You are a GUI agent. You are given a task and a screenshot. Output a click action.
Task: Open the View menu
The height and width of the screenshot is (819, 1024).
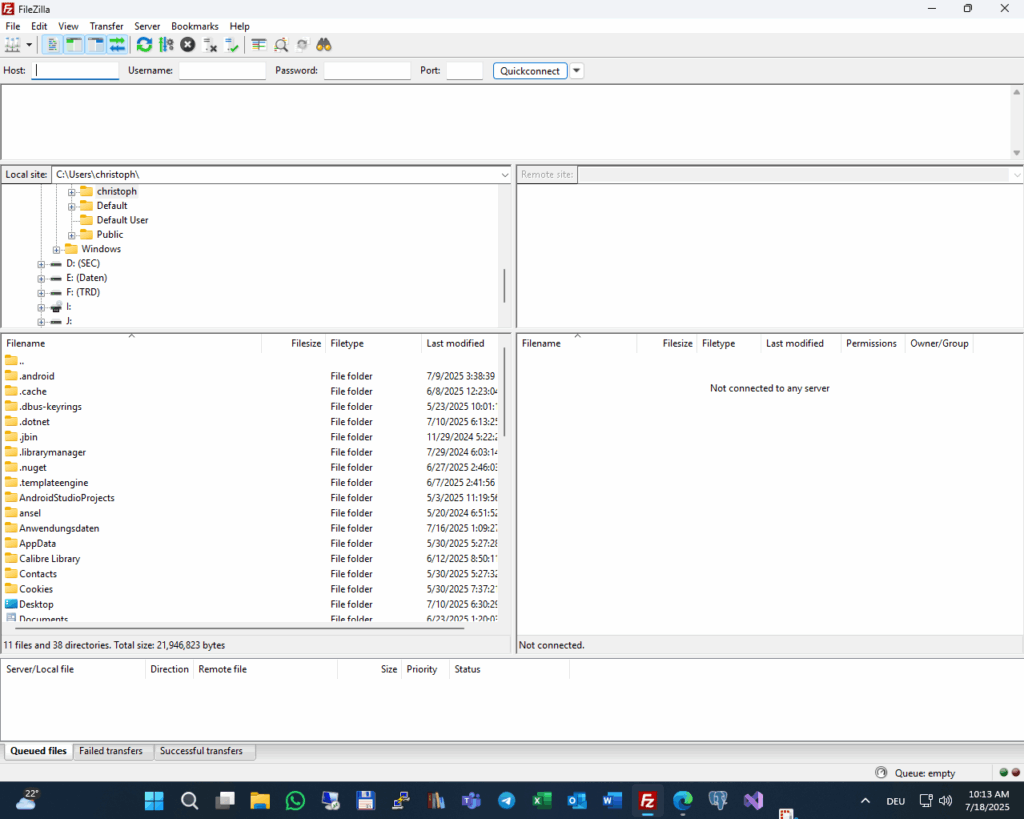(x=68, y=26)
